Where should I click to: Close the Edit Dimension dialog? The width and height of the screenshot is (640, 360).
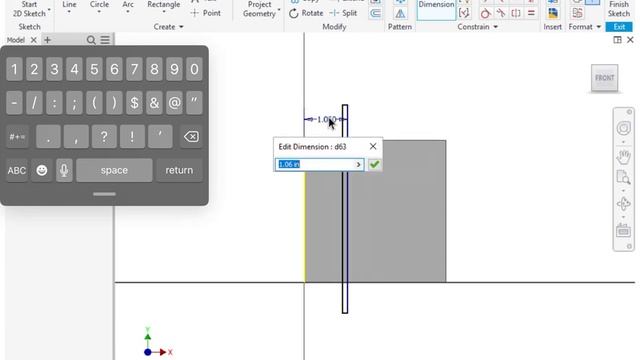coord(373,147)
